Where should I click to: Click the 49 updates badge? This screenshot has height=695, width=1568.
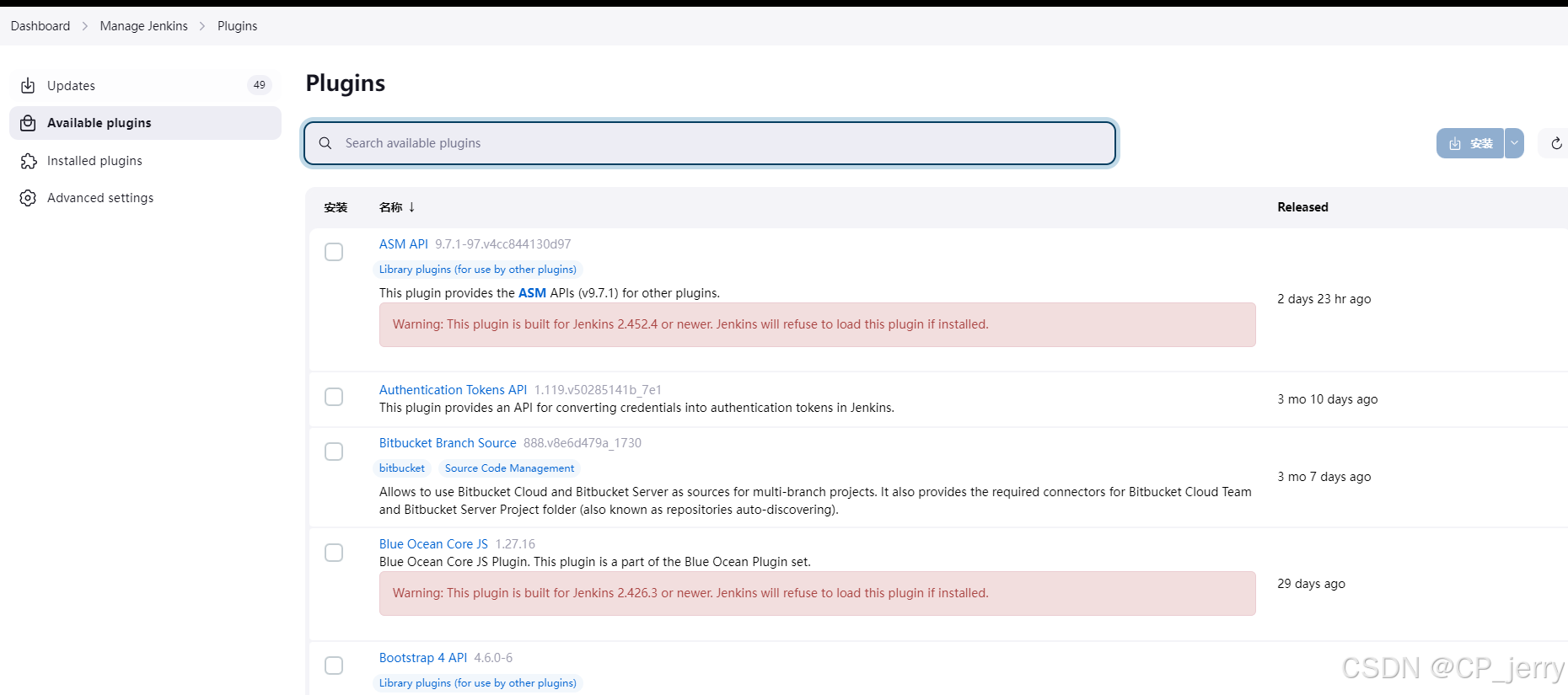click(x=260, y=85)
